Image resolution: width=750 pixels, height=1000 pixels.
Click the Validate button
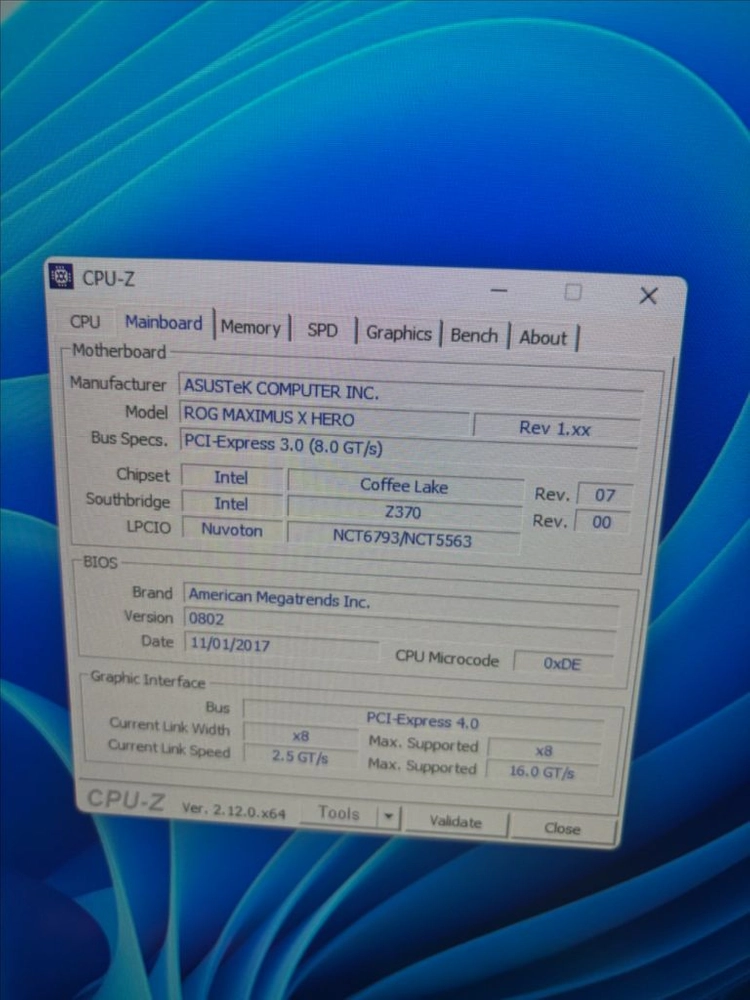[455, 821]
